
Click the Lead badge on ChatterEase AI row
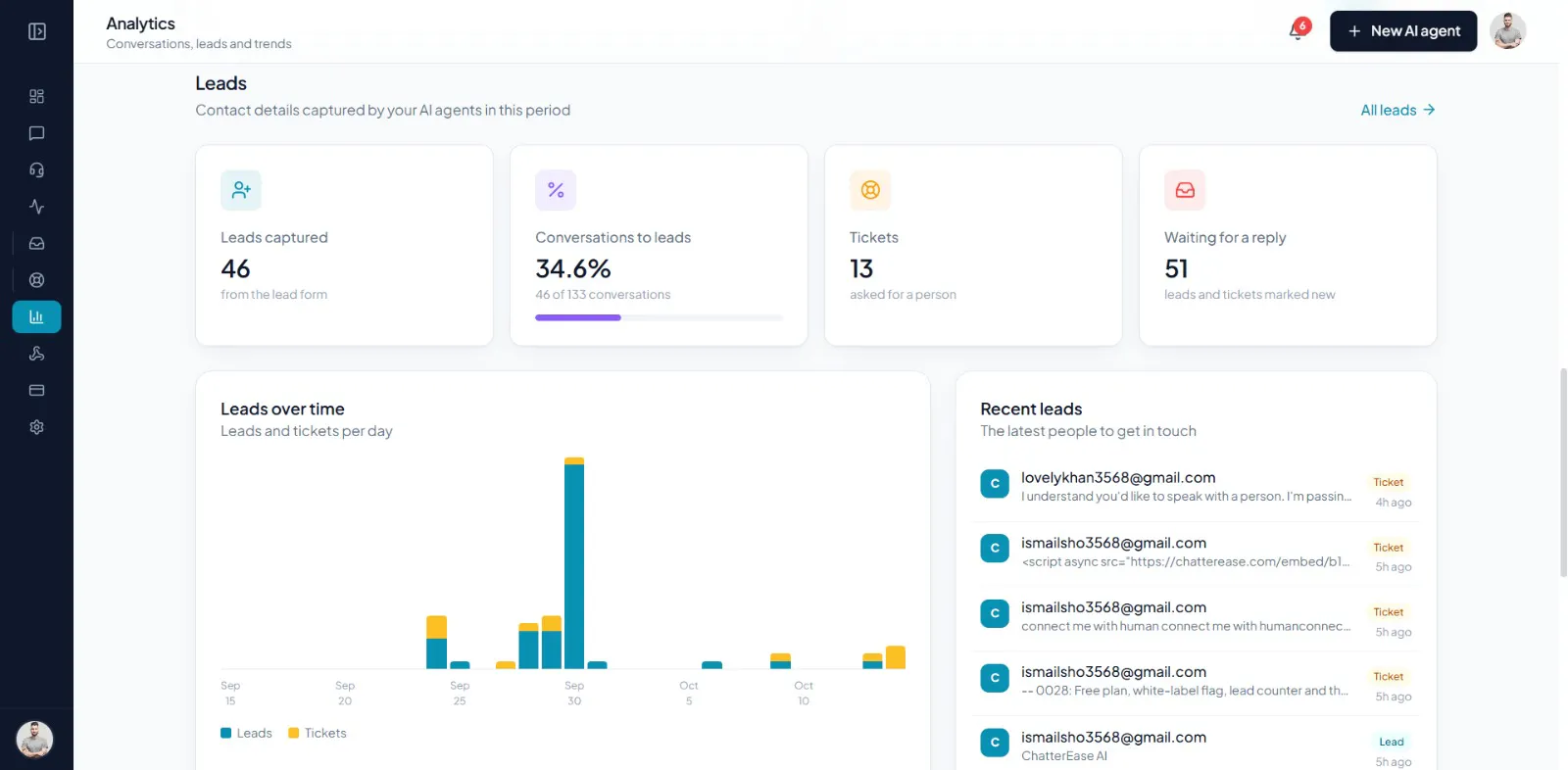[1392, 742]
